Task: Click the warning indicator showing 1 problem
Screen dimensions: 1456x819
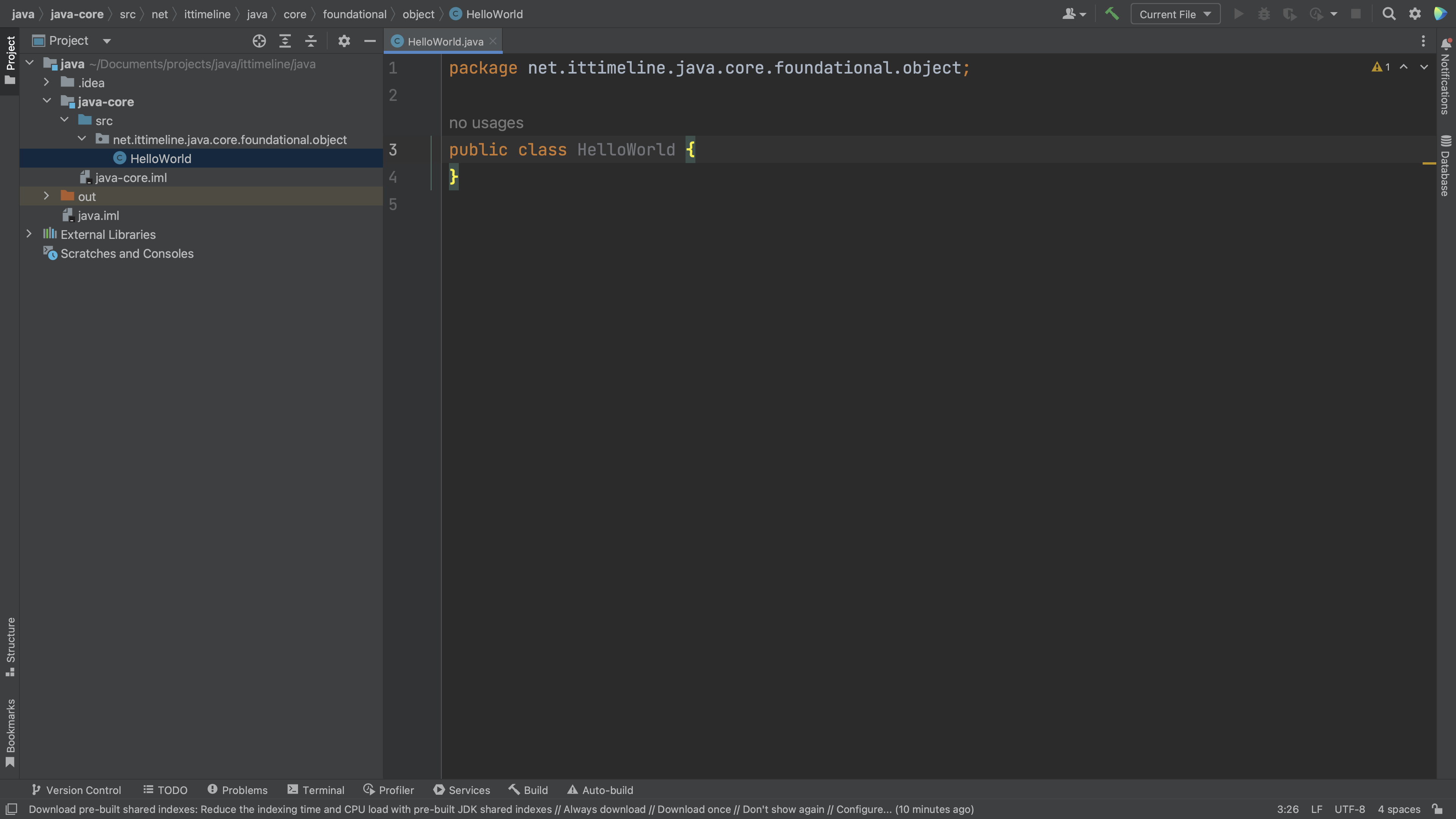Action: 1381,67
